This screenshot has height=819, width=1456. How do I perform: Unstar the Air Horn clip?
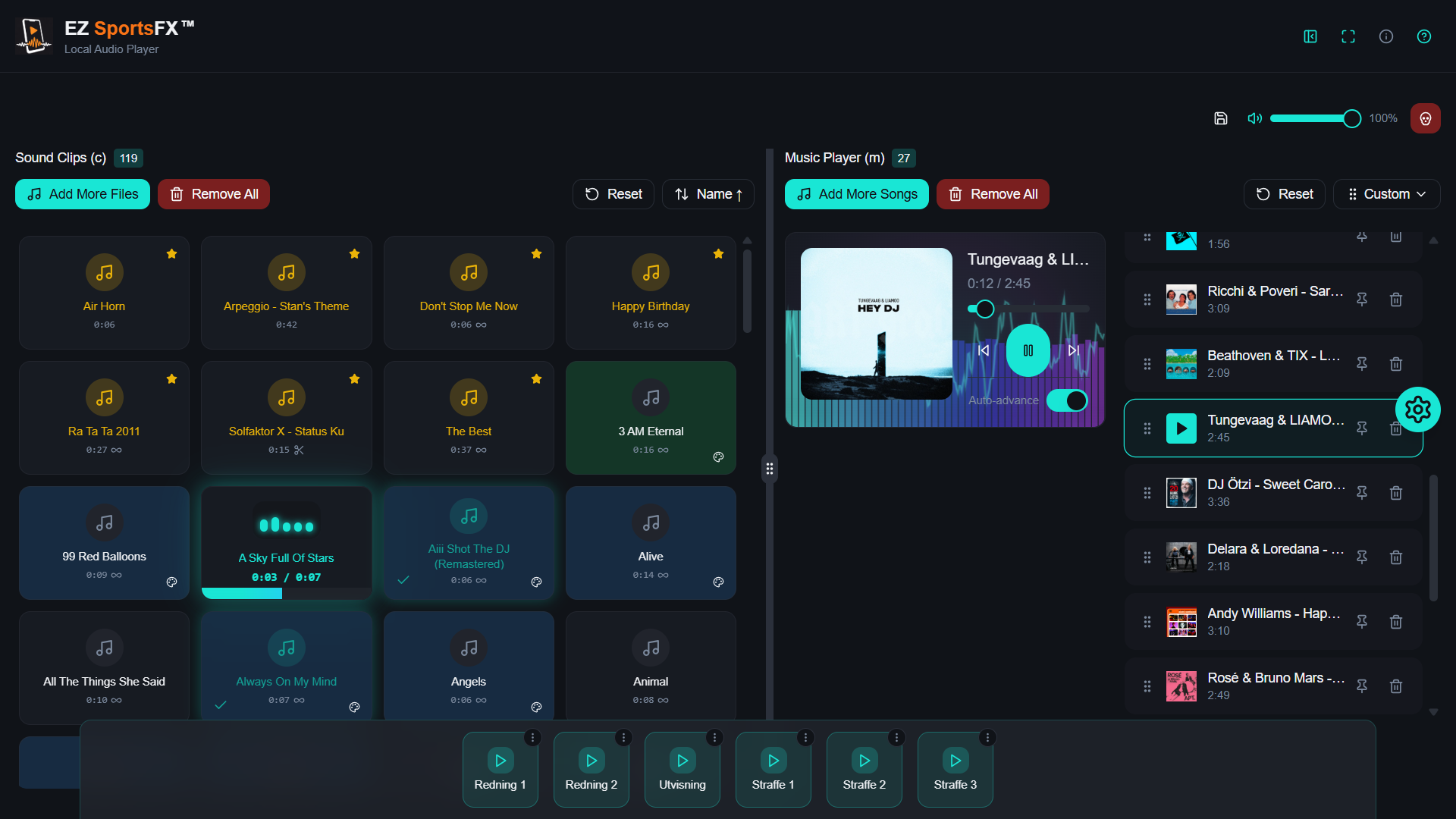171,254
